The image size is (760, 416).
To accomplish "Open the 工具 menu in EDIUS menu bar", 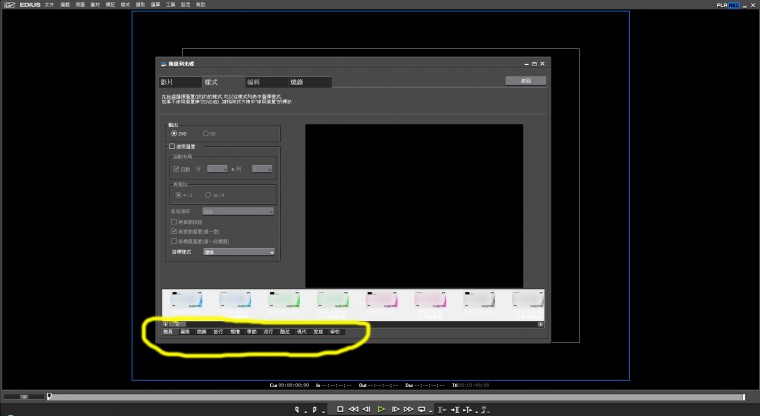I will coord(170,5).
